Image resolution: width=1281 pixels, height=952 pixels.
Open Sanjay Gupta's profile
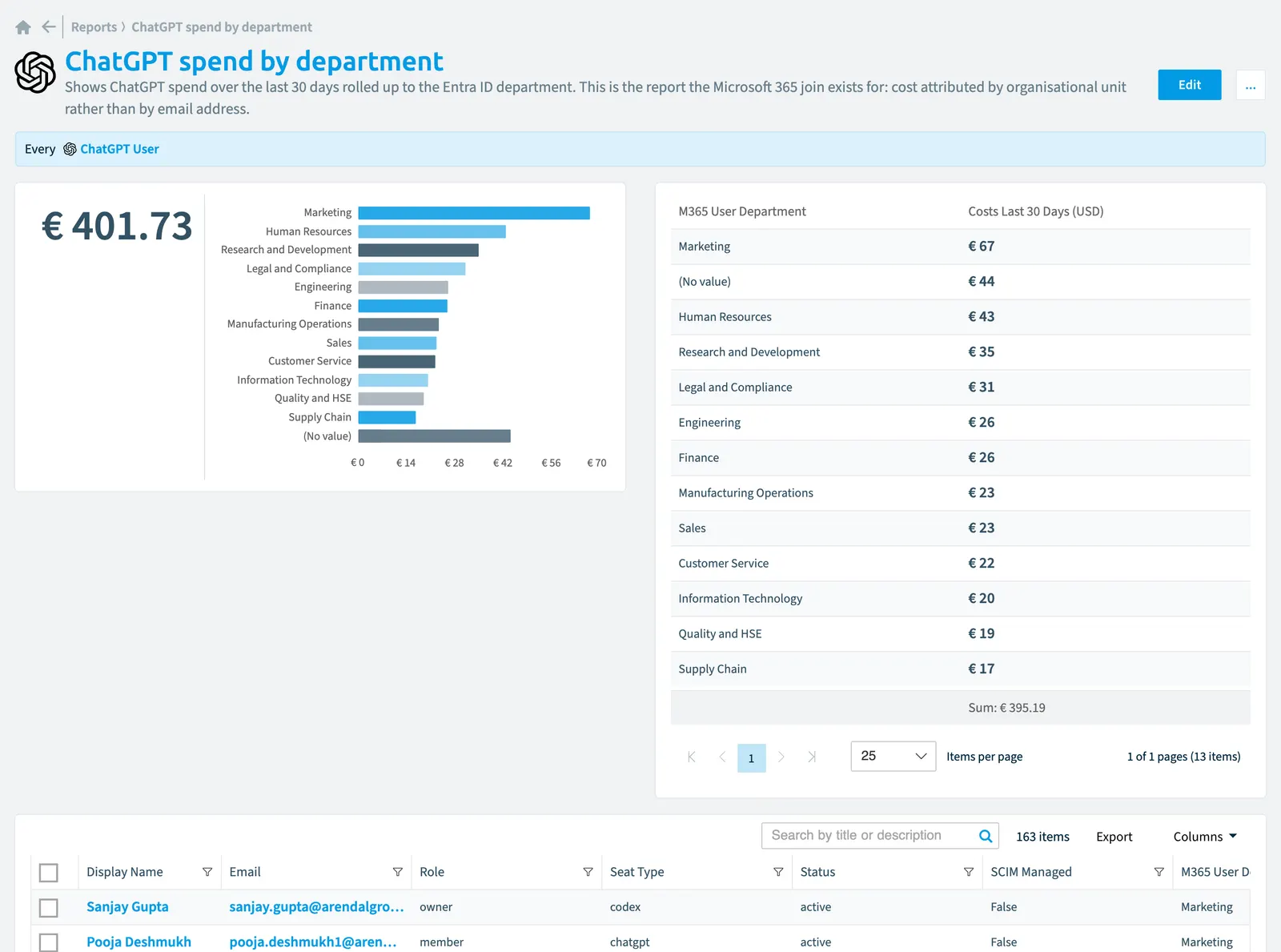click(x=127, y=907)
